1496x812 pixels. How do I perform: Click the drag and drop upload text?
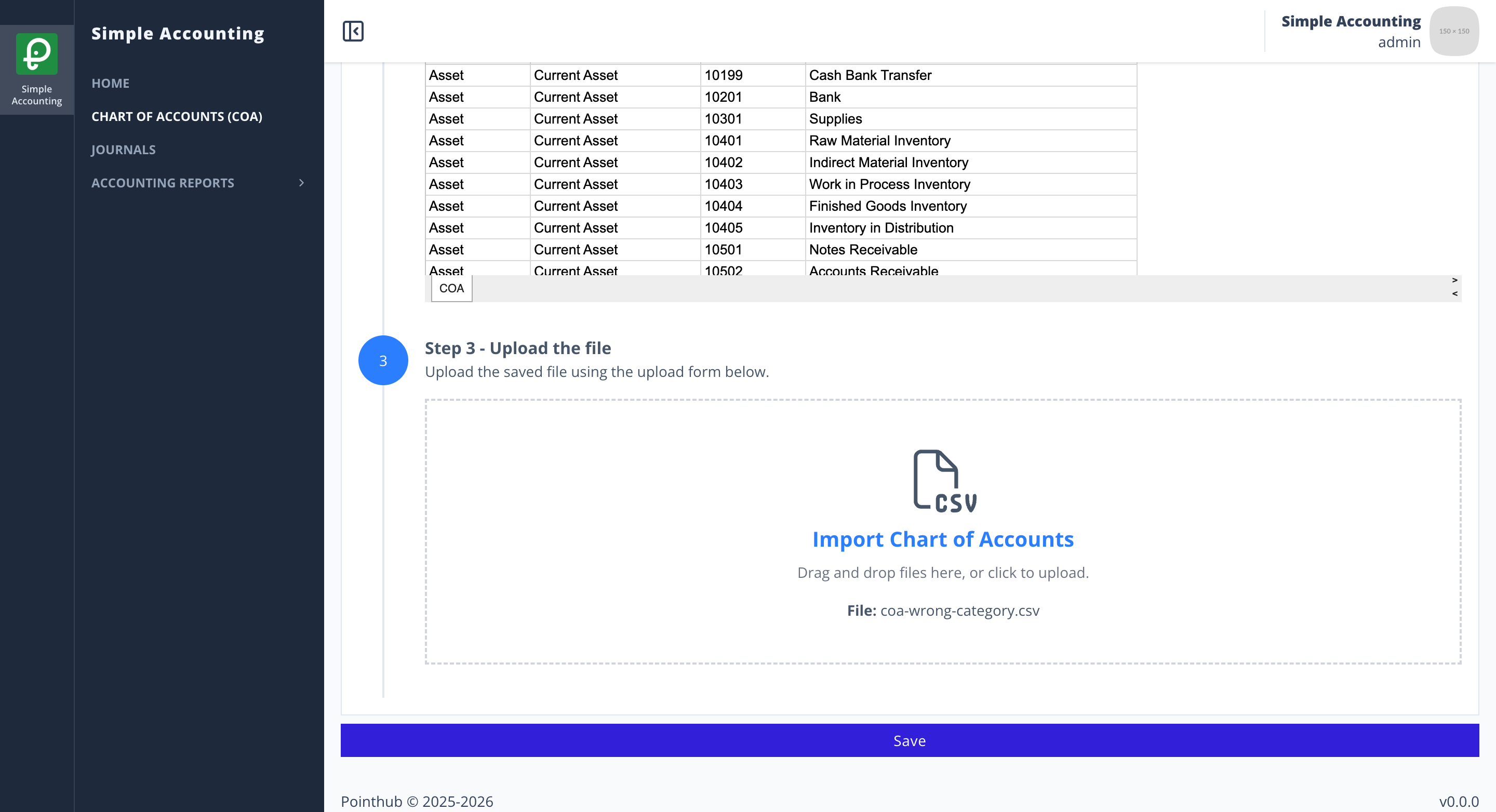943,572
